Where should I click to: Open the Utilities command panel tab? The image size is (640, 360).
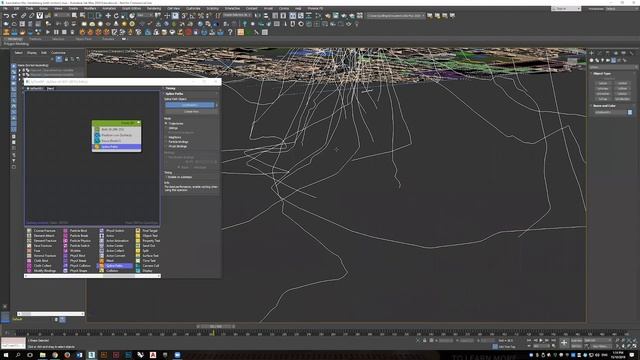point(631,53)
